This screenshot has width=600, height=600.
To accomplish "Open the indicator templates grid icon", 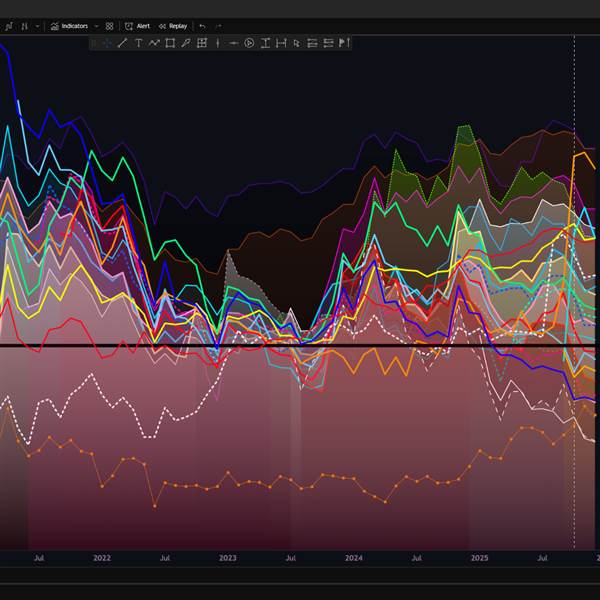I will (110, 26).
